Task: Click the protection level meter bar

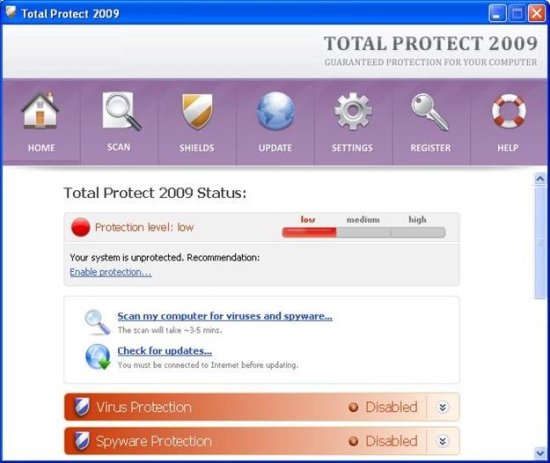Action: point(364,232)
